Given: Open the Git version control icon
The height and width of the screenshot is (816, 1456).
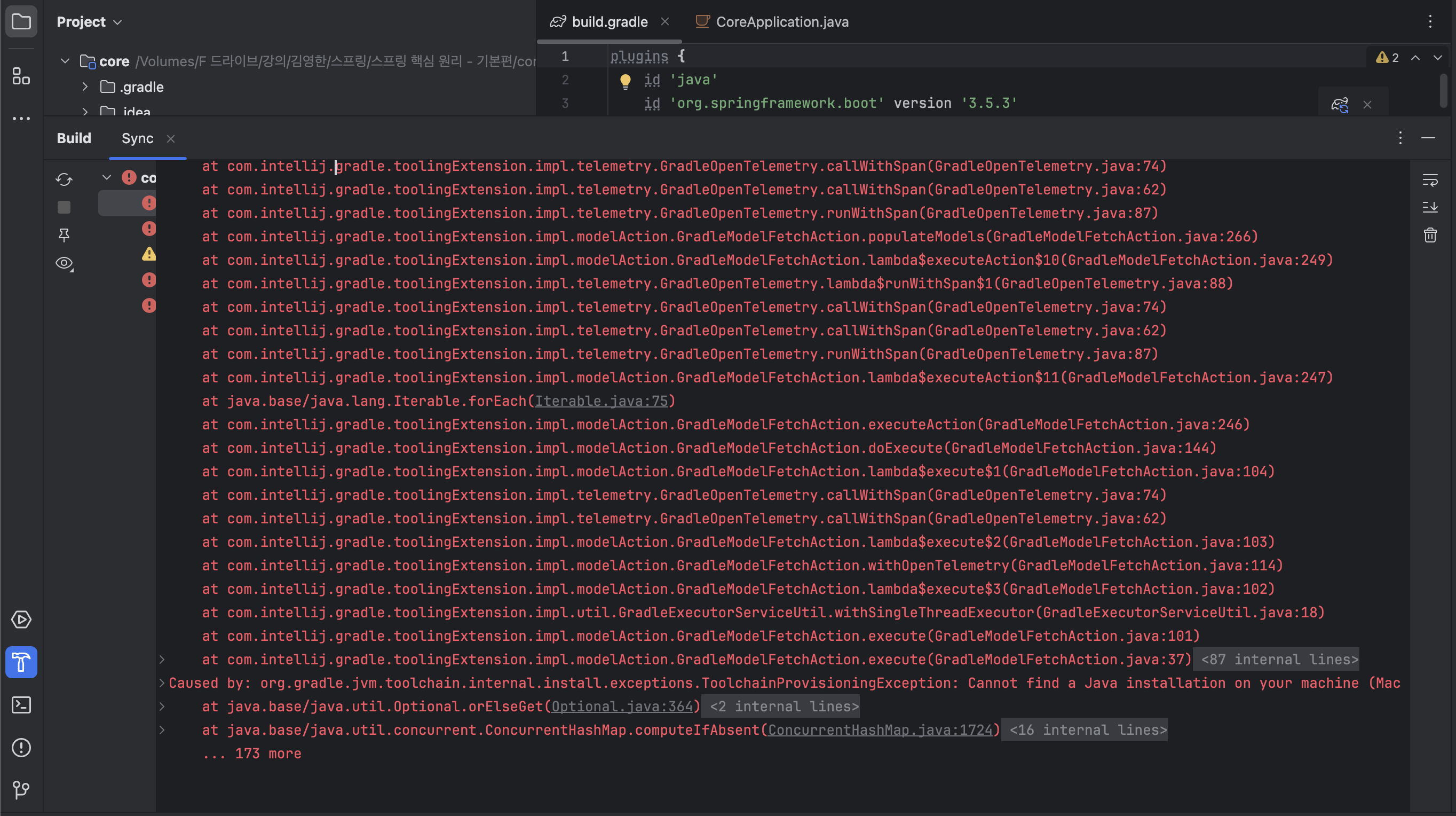Looking at the screenshot, I should pyautogui.click(x=21, y=789).
